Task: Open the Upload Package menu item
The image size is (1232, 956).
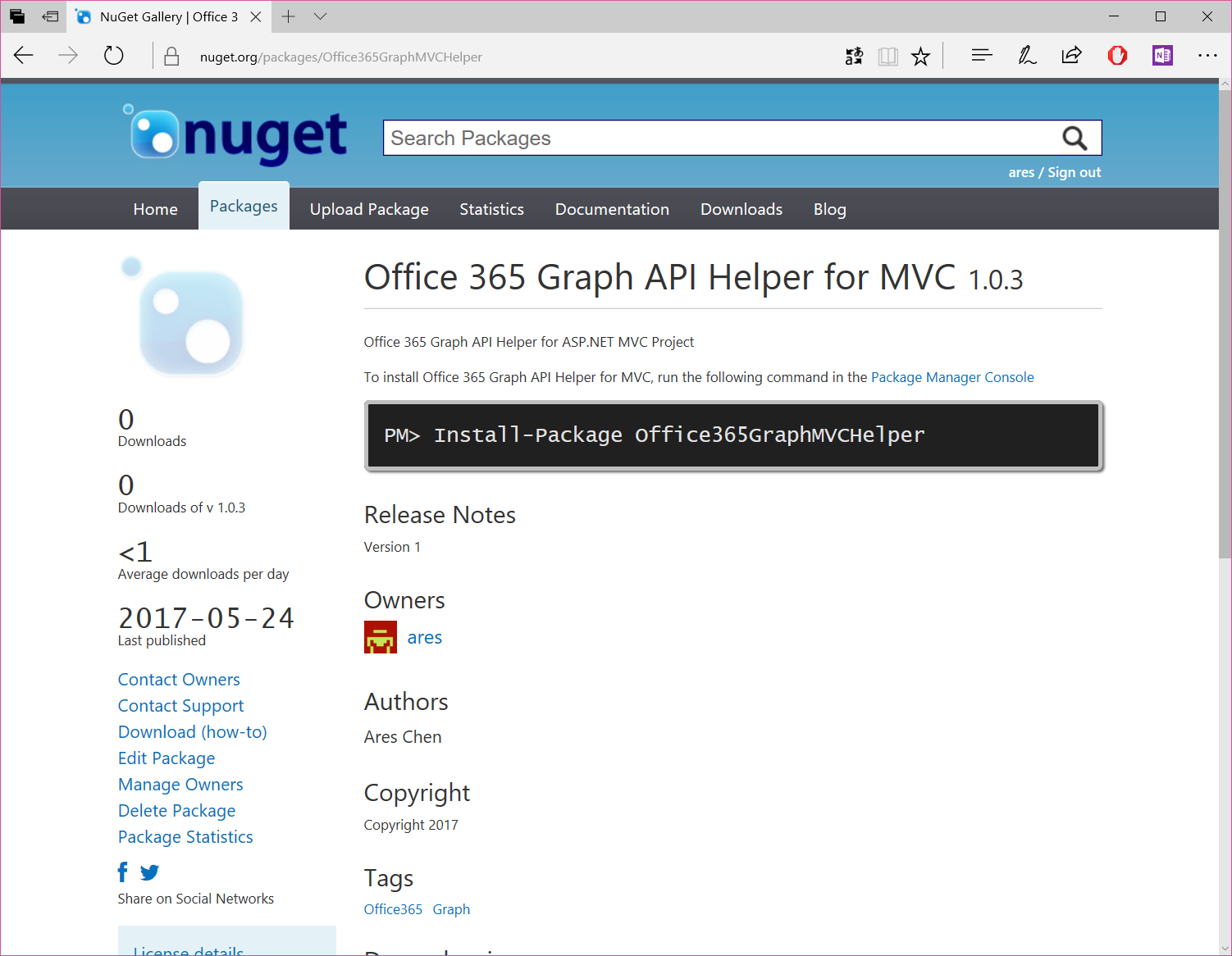Action: (369, 209)
